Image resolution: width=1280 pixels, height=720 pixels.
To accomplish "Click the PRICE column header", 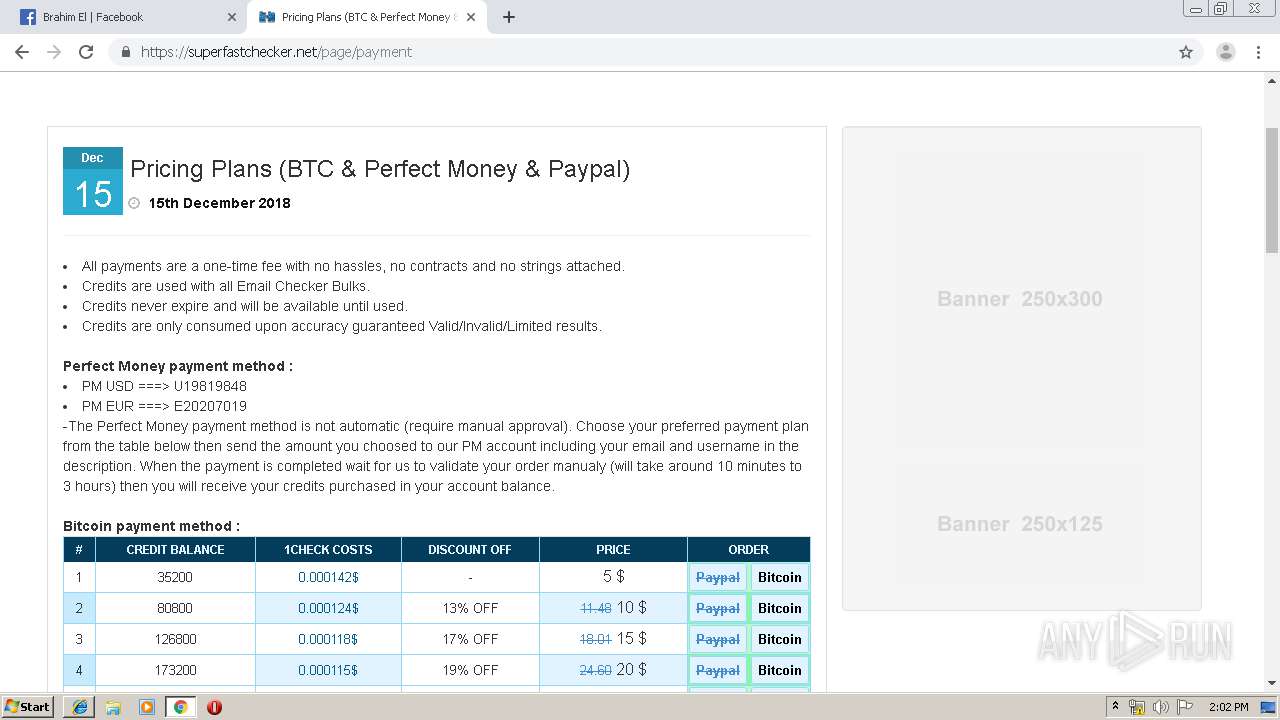I will tap(613, 549).
